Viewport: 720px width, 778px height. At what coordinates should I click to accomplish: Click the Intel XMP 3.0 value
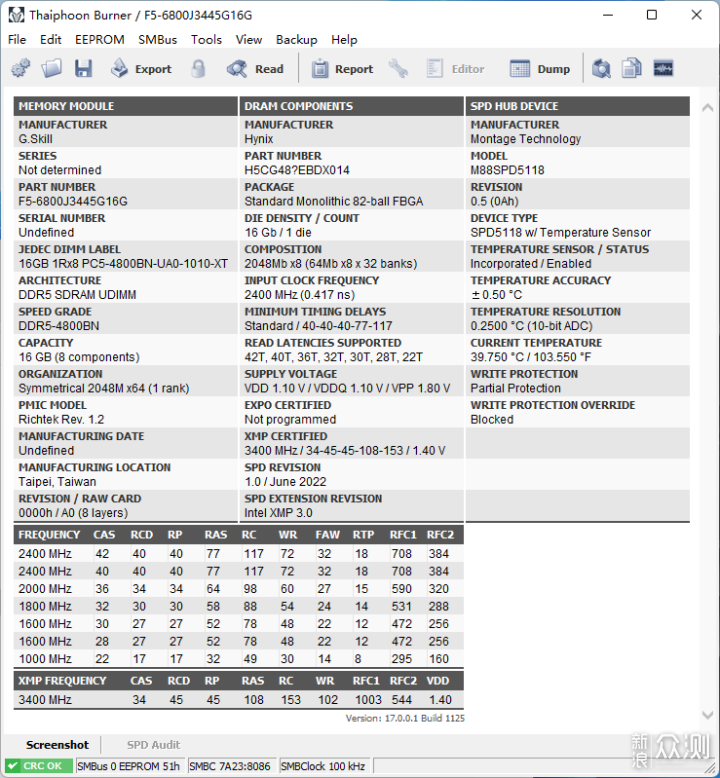point(278,513)
